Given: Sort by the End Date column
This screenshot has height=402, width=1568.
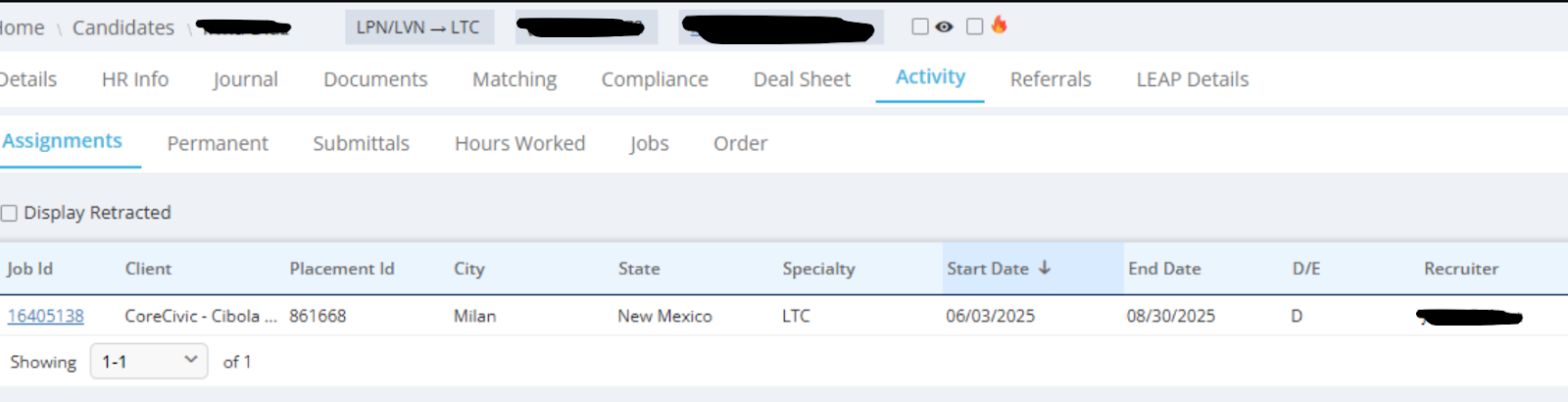Looking at the screenshot, I should tap(1164, 269).
